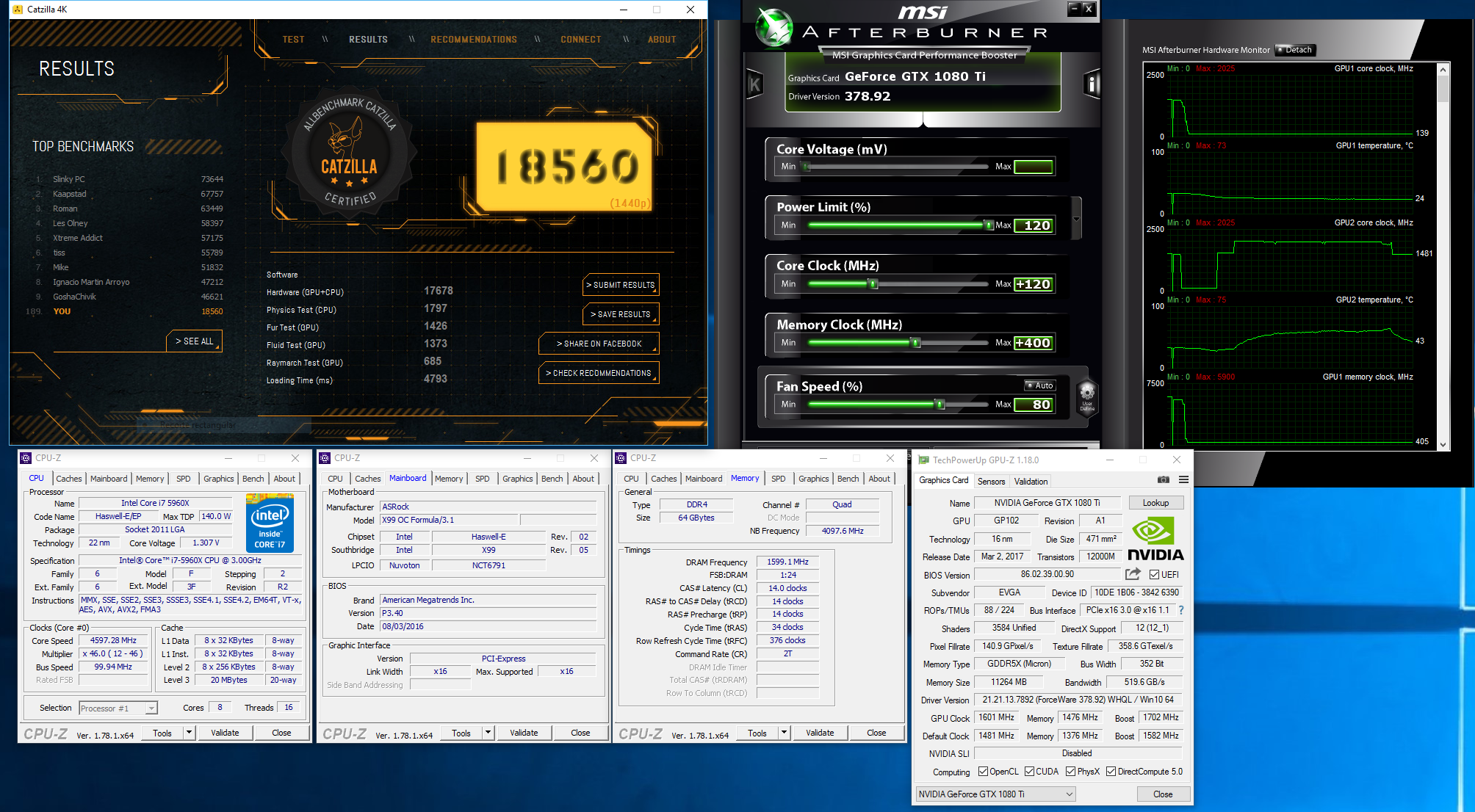Click SHARE ON FACEBOOK button
Viewport: 1475px width, 812px height.
pos(599,344)
